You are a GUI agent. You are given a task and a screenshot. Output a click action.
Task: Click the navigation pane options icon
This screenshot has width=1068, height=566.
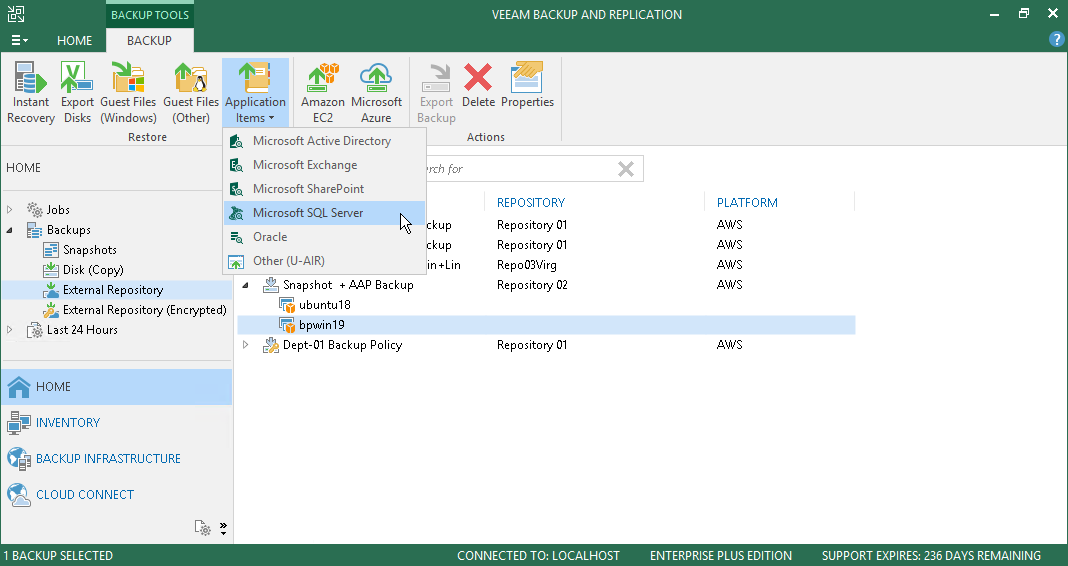pyautogui.click(x=202, y=527)
